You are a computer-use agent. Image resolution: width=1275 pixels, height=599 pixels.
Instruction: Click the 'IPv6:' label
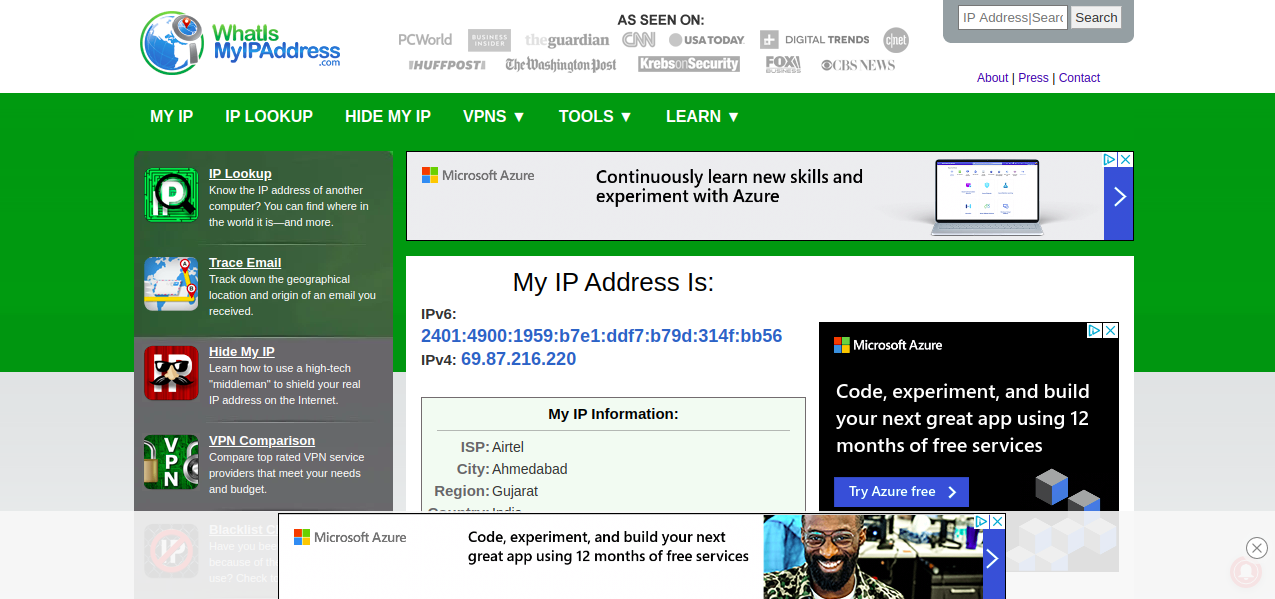[x=439, y=314]
